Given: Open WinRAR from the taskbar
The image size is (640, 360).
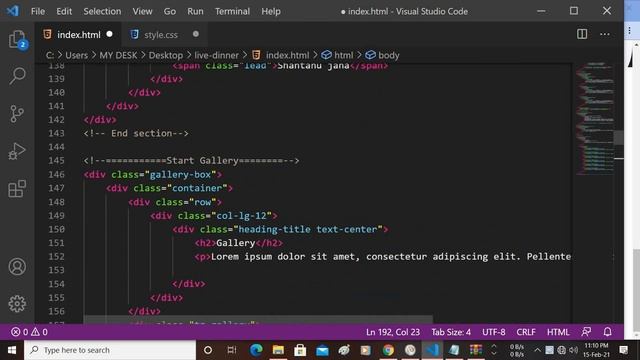Looking at the screenshot, I should click(x=476, y=350).
